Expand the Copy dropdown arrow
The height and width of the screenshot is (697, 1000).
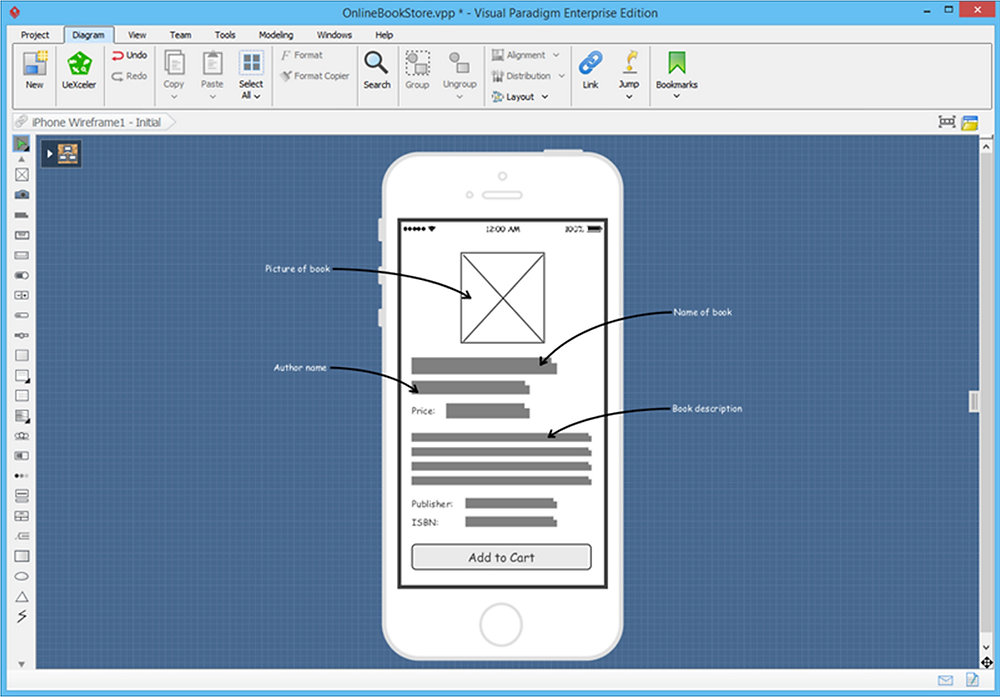174,97
